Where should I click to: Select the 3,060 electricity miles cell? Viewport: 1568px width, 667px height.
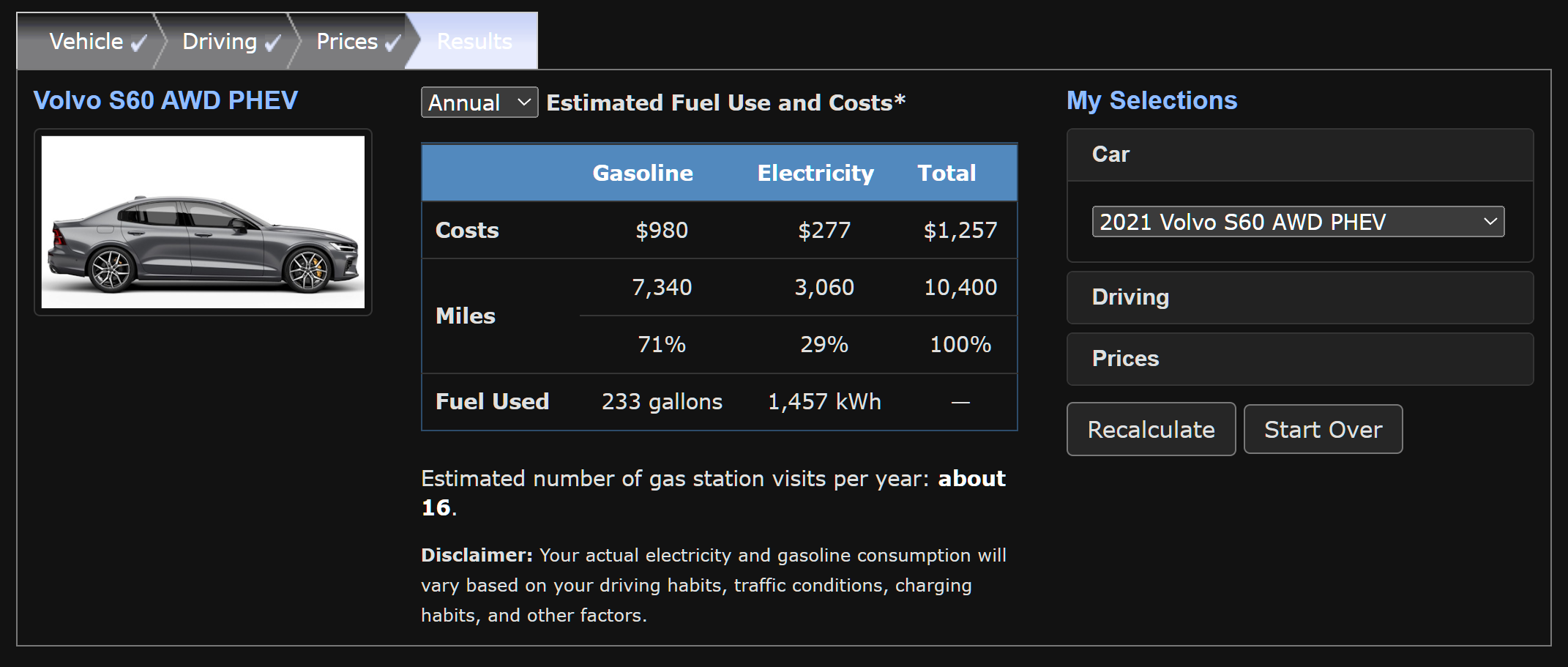pos(824,287)
